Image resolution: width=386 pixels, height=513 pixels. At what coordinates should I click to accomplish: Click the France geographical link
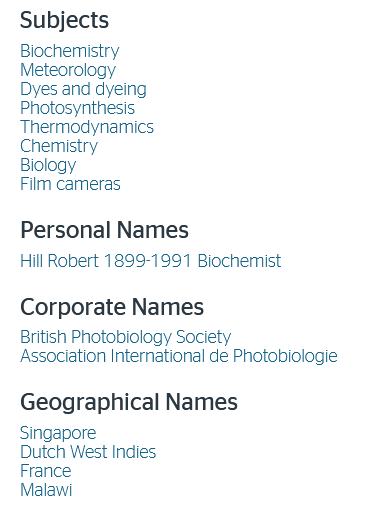tap(46, 471)
